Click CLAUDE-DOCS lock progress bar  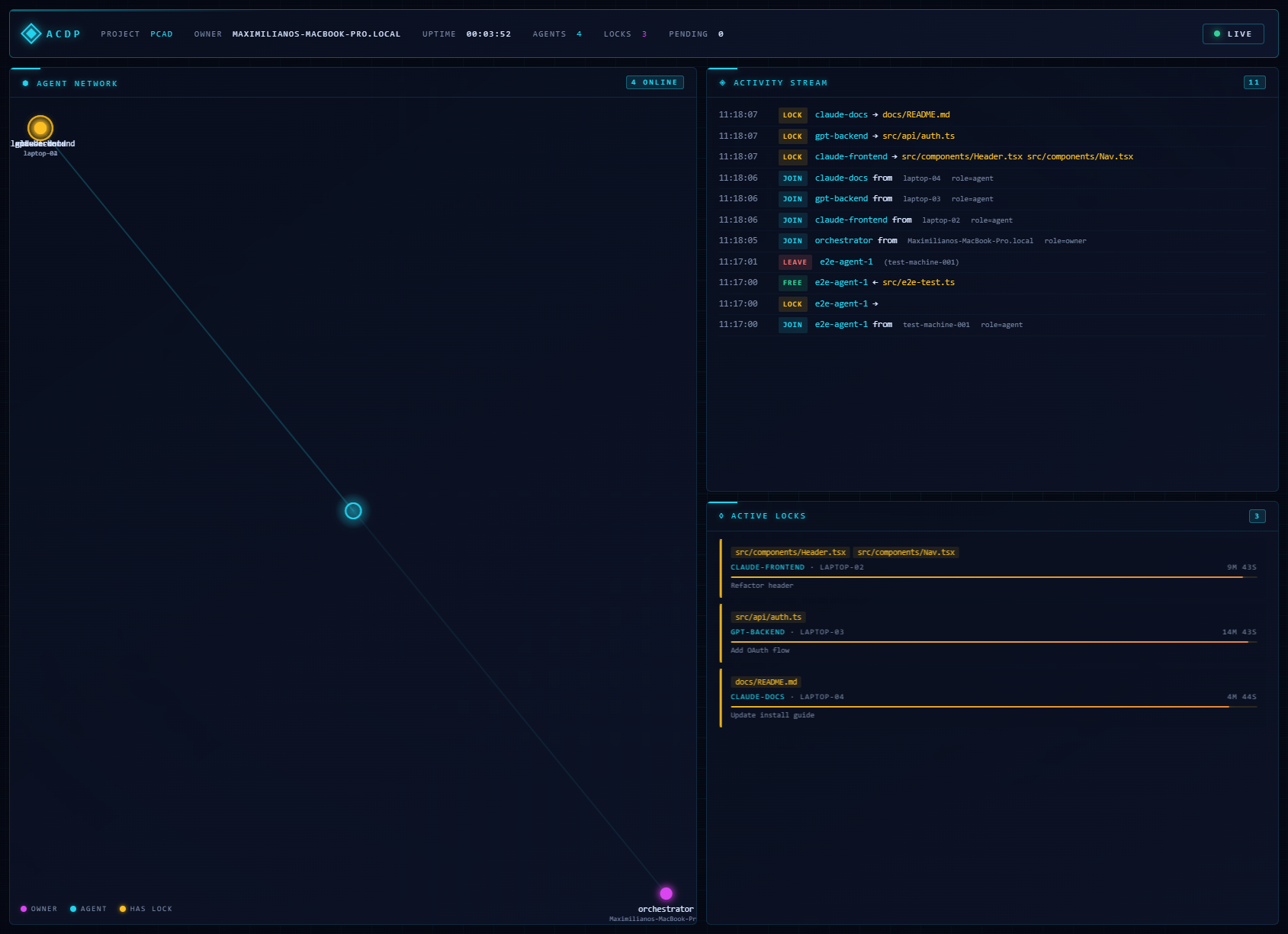point(994,707)
